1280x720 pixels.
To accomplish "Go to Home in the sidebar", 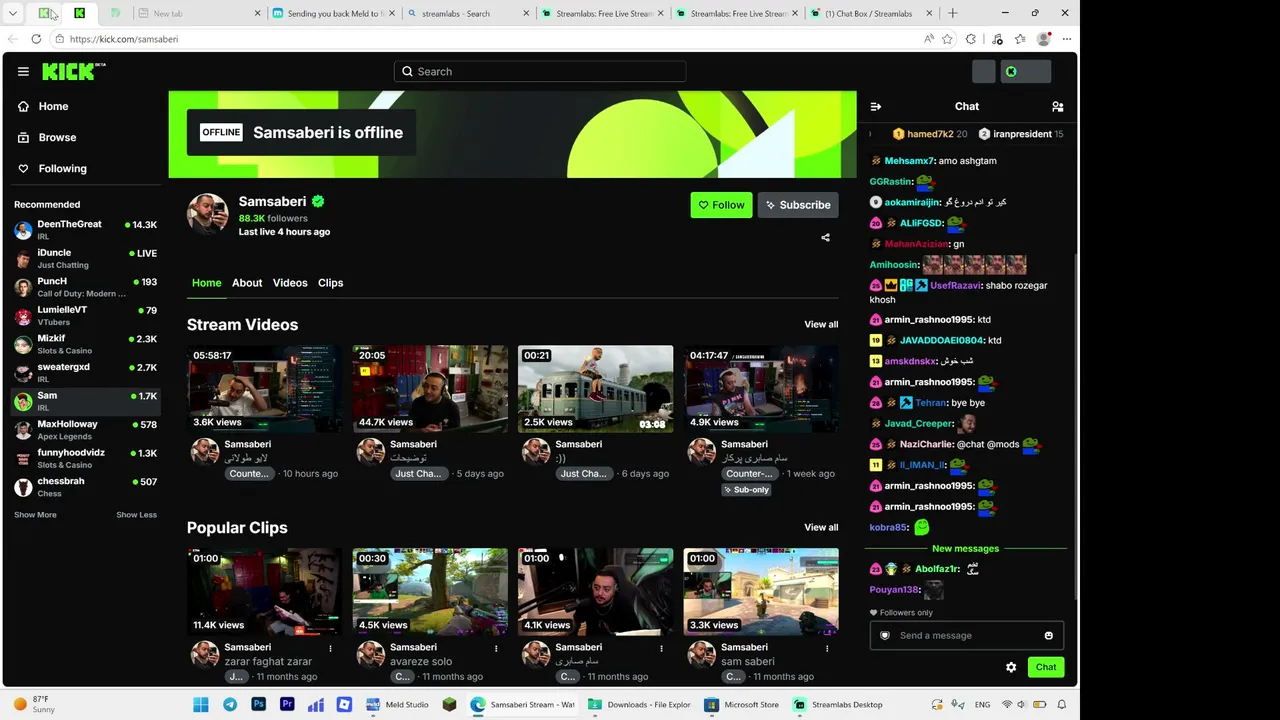I will [x=54, y=106].
